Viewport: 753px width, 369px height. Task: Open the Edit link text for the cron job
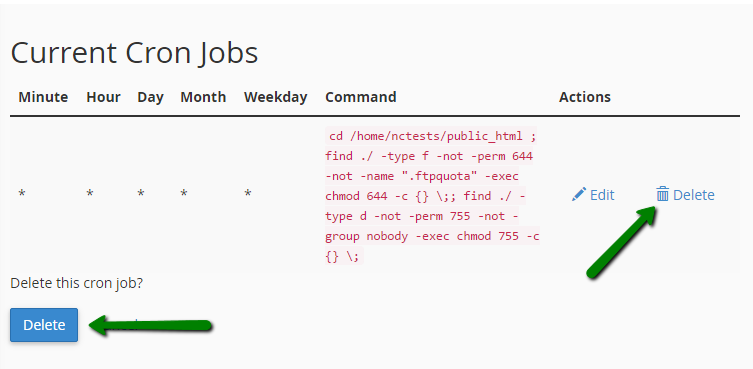click(602, 195)
